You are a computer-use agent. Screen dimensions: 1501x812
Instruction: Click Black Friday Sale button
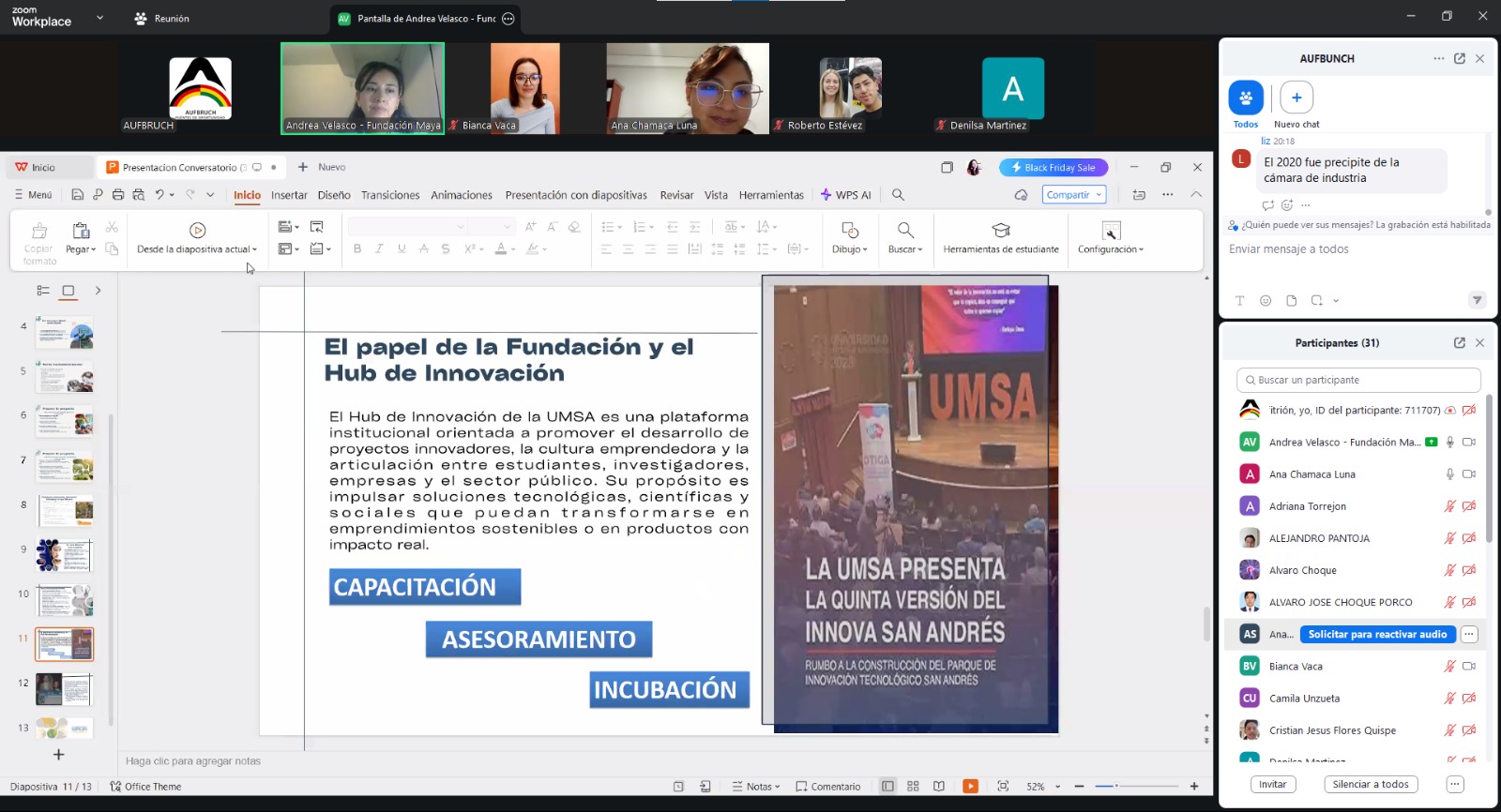[1054, 168]
